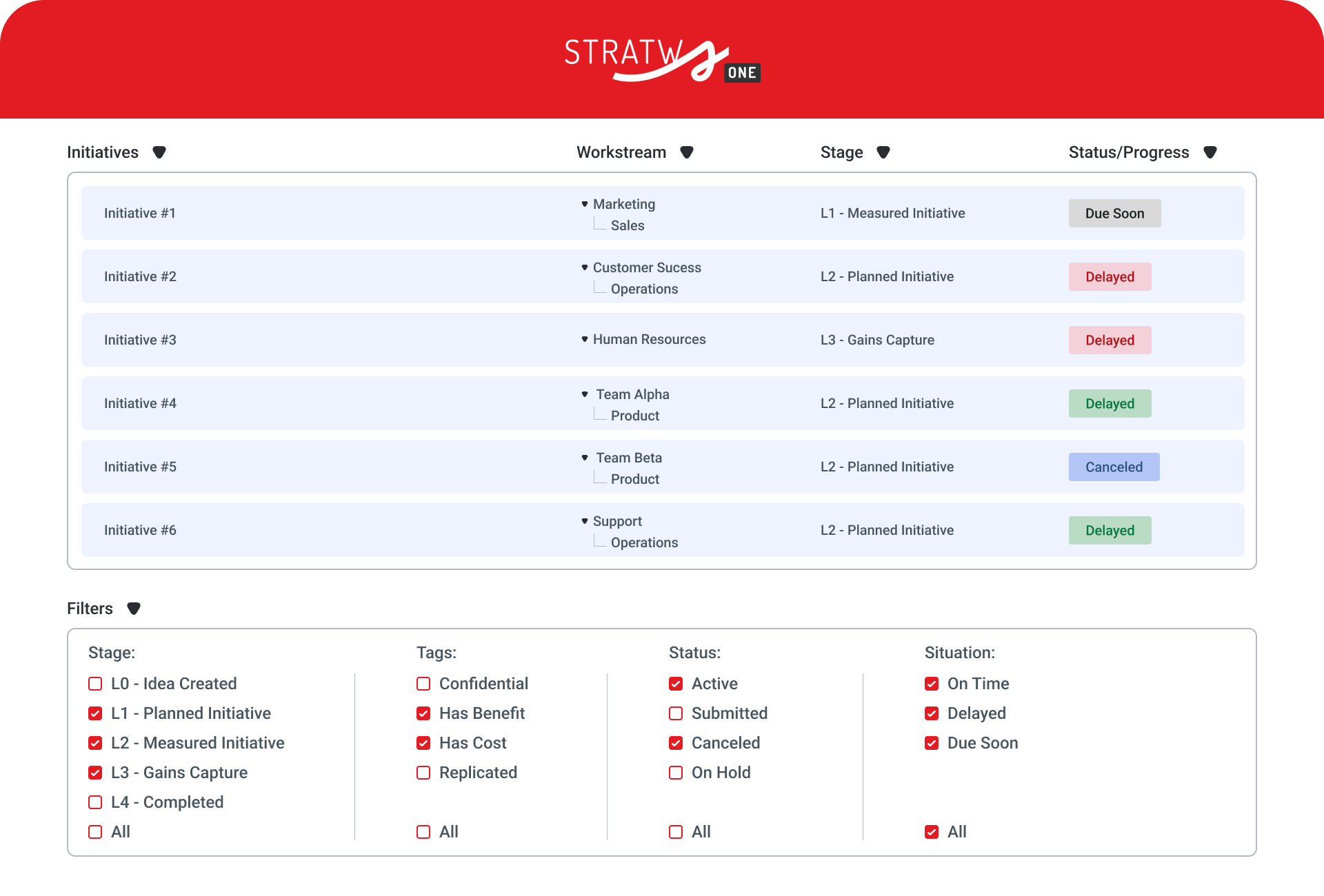
Task: Uncheck the Has Benefit tag filter
Action: pyautogui.click(x=423, y=713)
